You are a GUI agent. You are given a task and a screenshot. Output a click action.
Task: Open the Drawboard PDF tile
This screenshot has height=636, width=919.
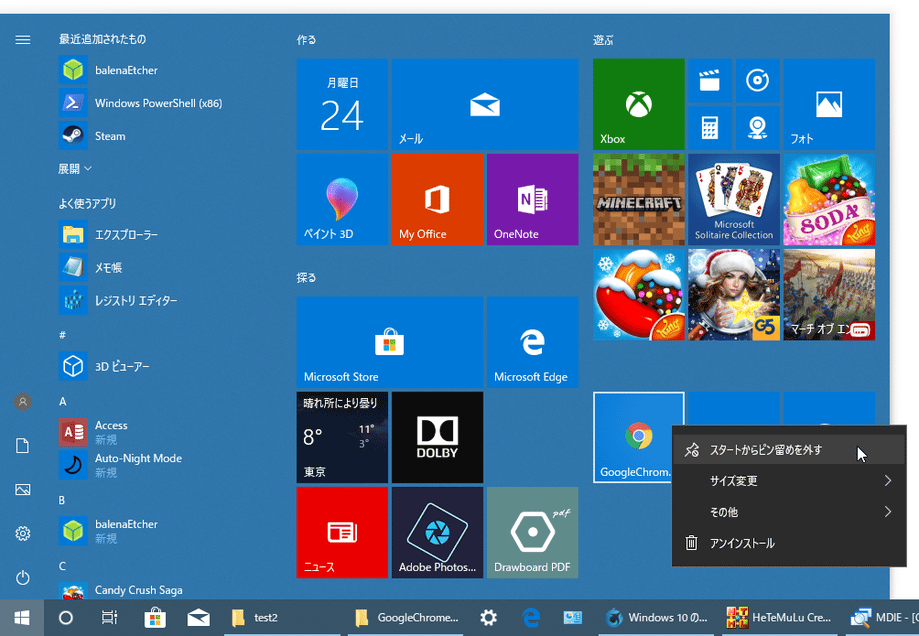pos(532,532)
